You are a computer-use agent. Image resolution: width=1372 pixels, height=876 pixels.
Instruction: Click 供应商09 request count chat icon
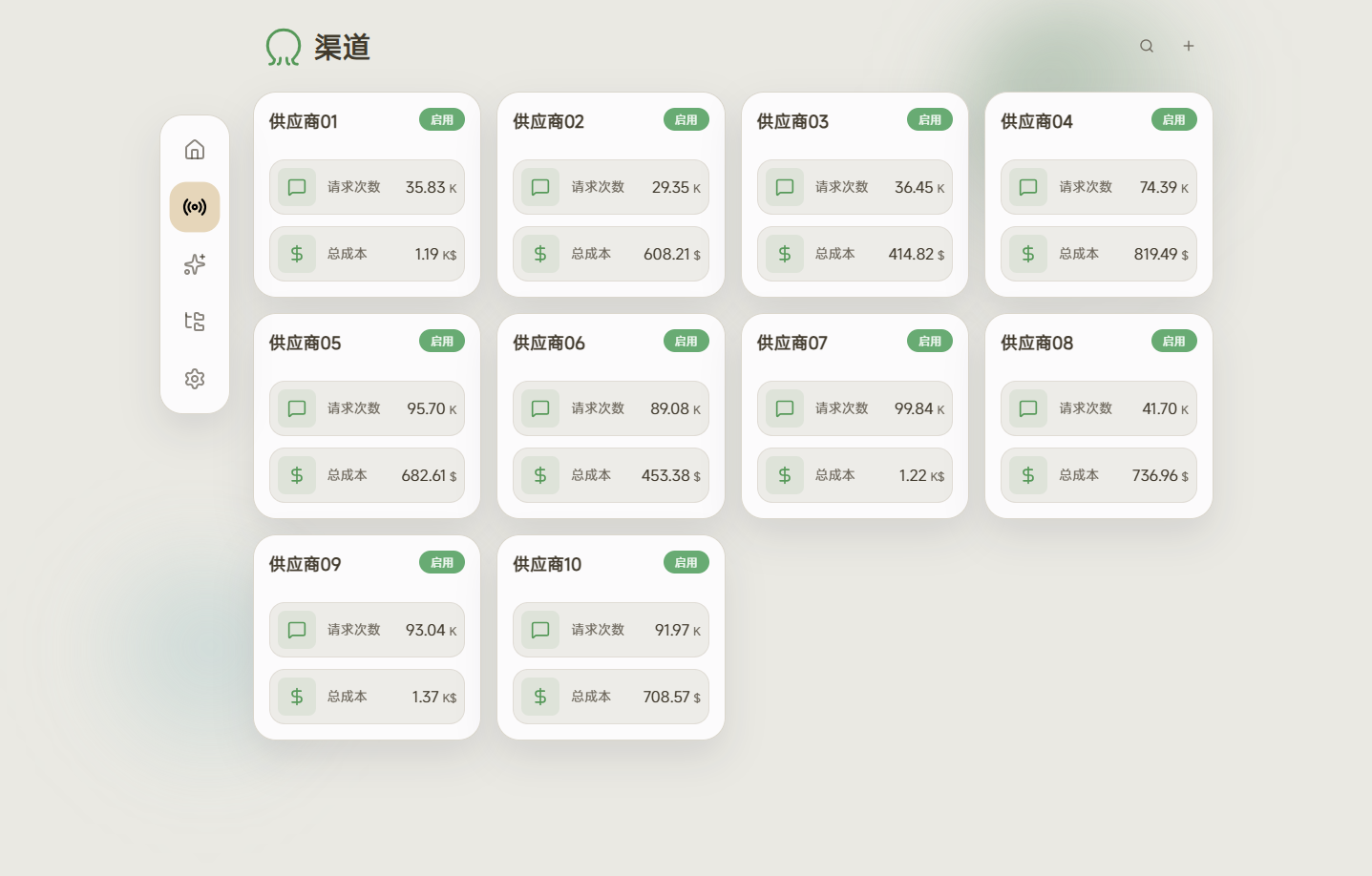[297, 630]
